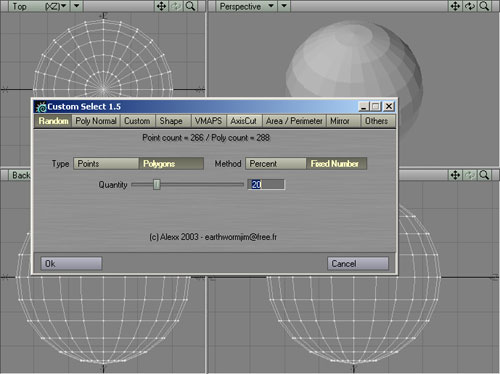This screenshot has height=374, width=500.
Task: Click the Top viewport move icon
Action: 161,6
